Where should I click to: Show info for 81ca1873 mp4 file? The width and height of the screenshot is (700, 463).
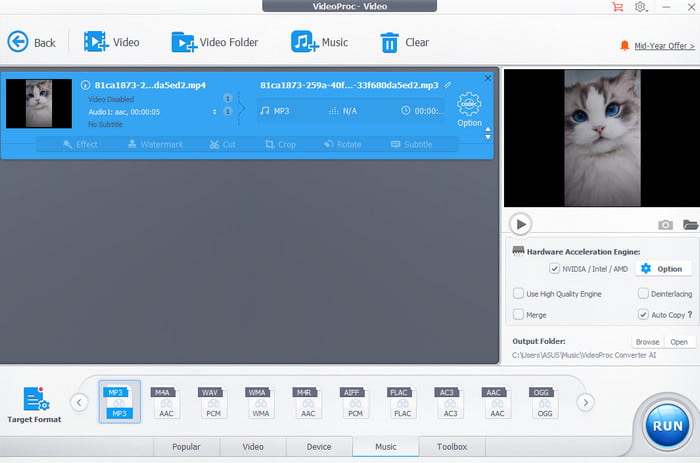[85, 85]
